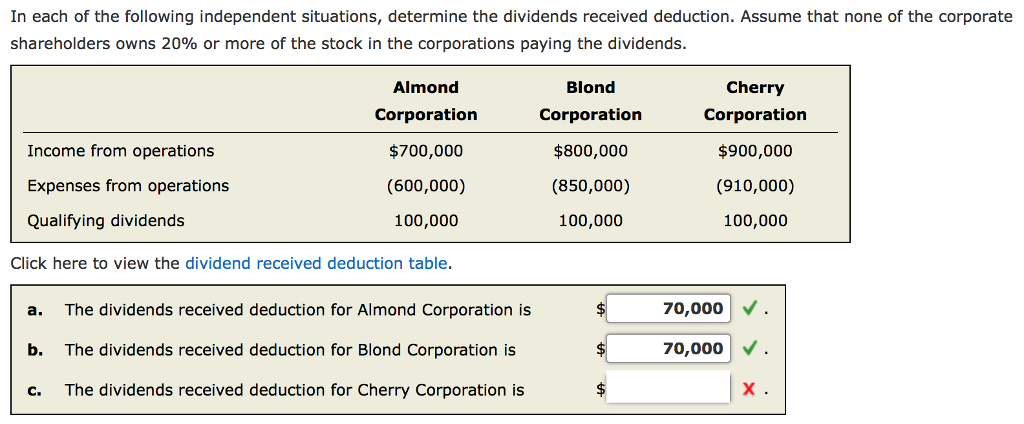
Task: Select the Cherry Corporation column header
Action: (755, 101)
